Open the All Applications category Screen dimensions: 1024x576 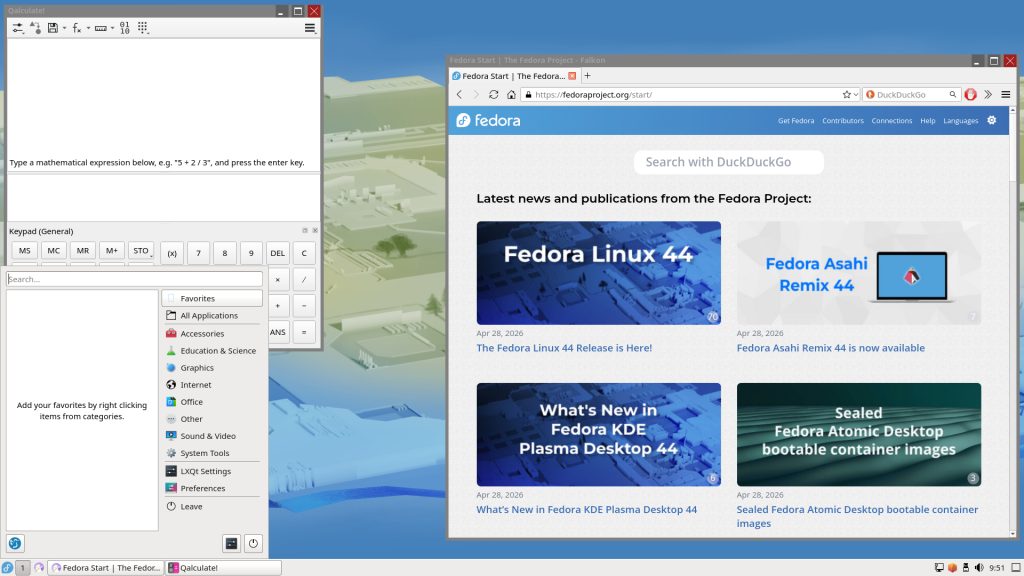coord(212,315)
